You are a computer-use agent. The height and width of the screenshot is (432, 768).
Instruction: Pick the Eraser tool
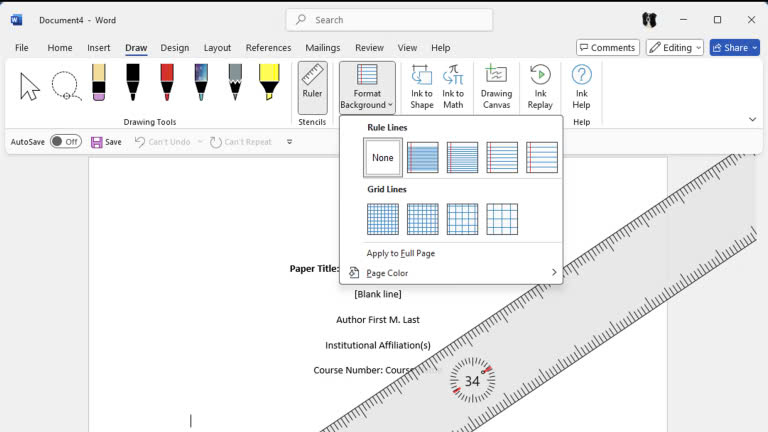pos(99,83)
